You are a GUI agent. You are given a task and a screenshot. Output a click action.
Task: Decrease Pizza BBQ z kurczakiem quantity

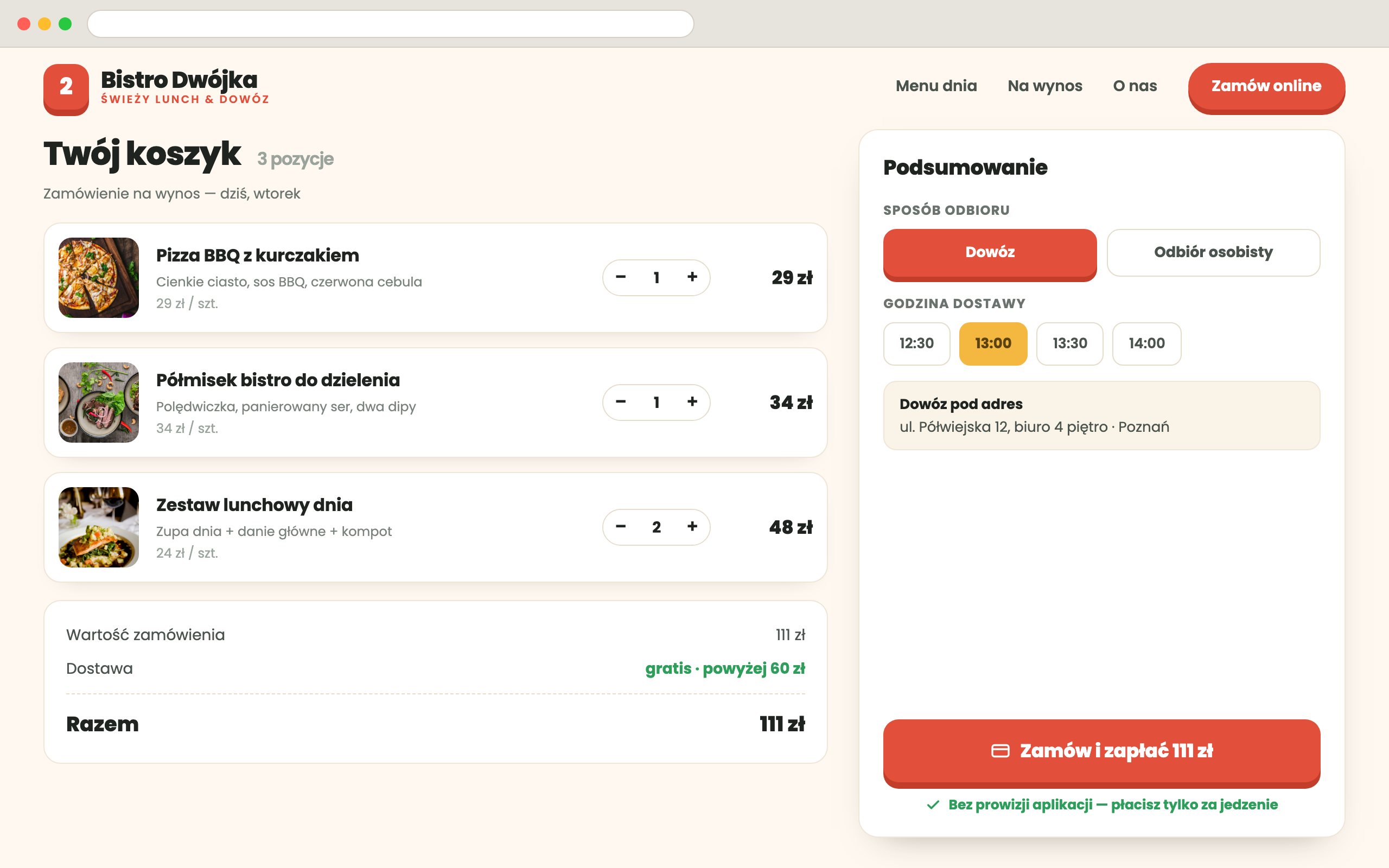coord(621,277)
